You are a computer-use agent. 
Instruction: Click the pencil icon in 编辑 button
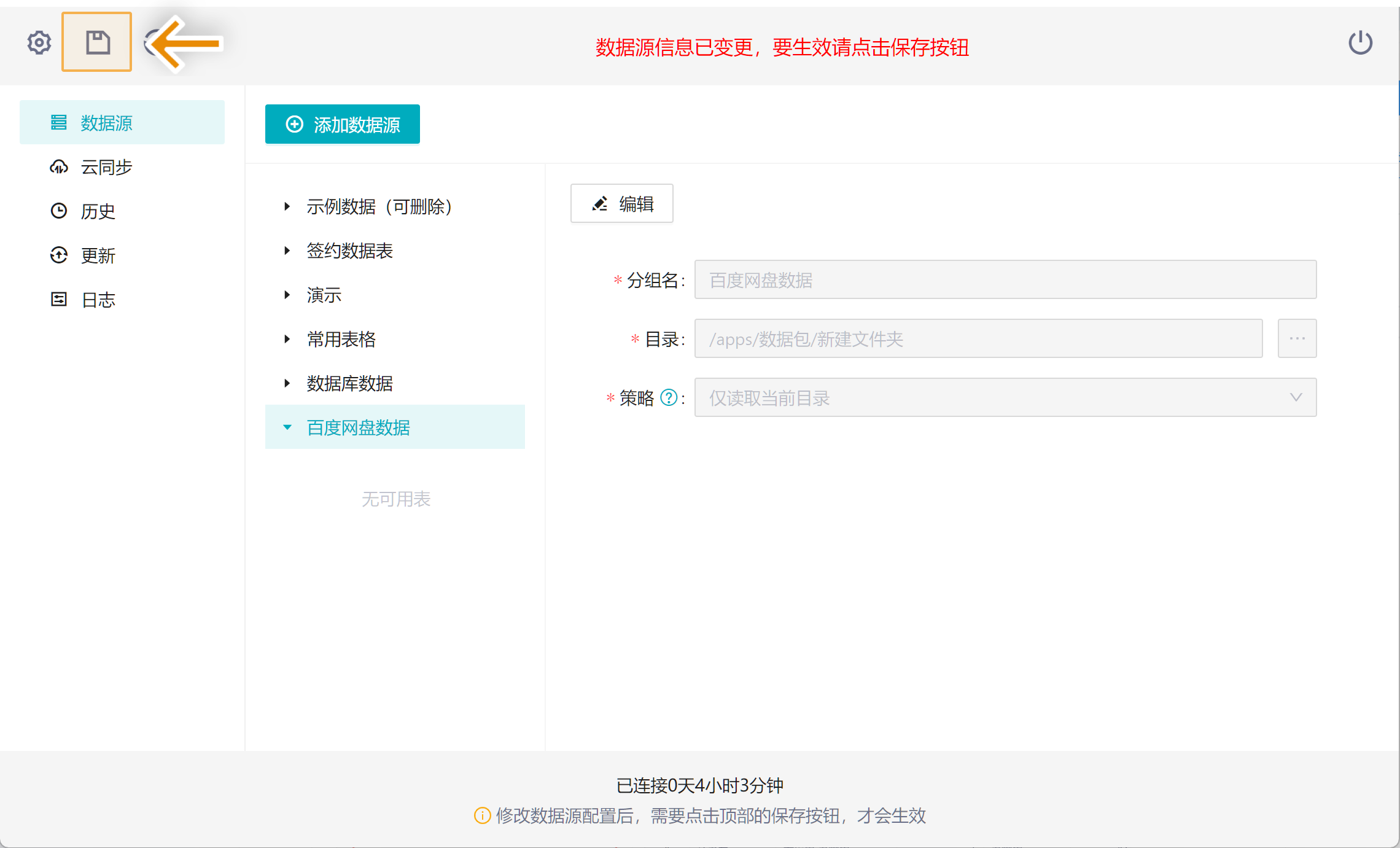(x=599, y=204)
